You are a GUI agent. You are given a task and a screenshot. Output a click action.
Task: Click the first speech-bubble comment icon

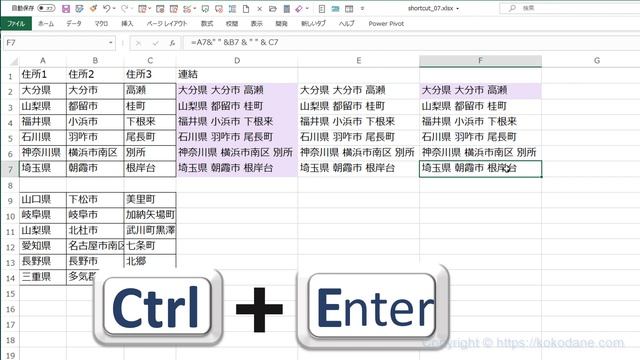tap(205, 9)
